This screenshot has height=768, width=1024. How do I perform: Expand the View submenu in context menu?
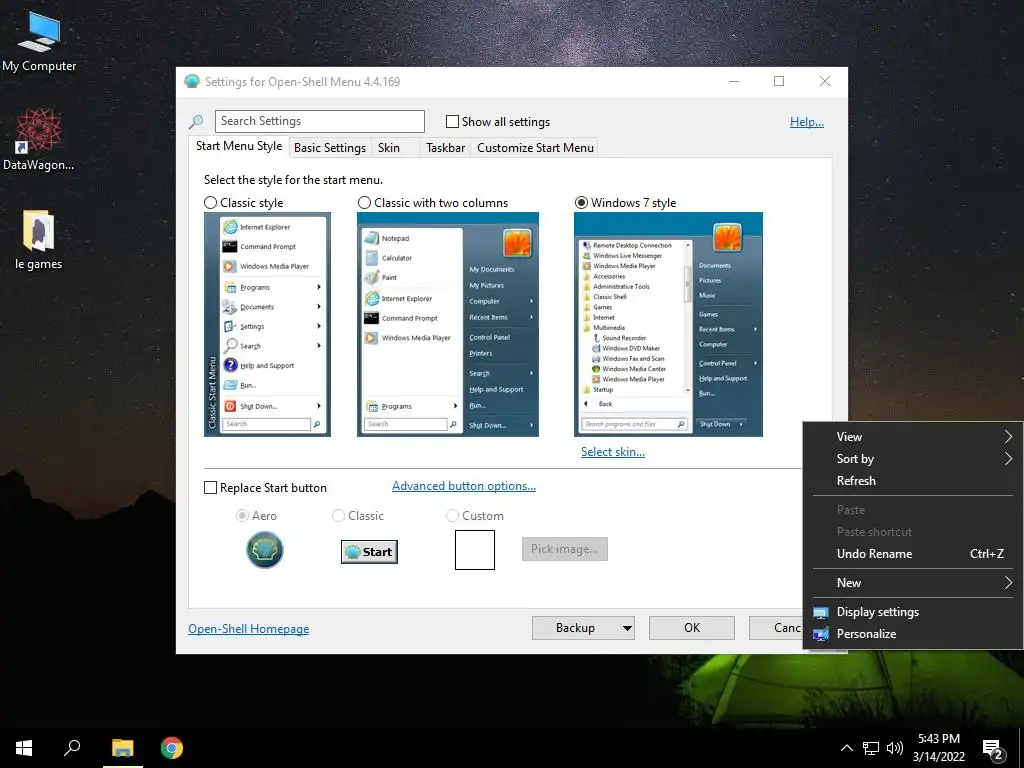point(912,437)
